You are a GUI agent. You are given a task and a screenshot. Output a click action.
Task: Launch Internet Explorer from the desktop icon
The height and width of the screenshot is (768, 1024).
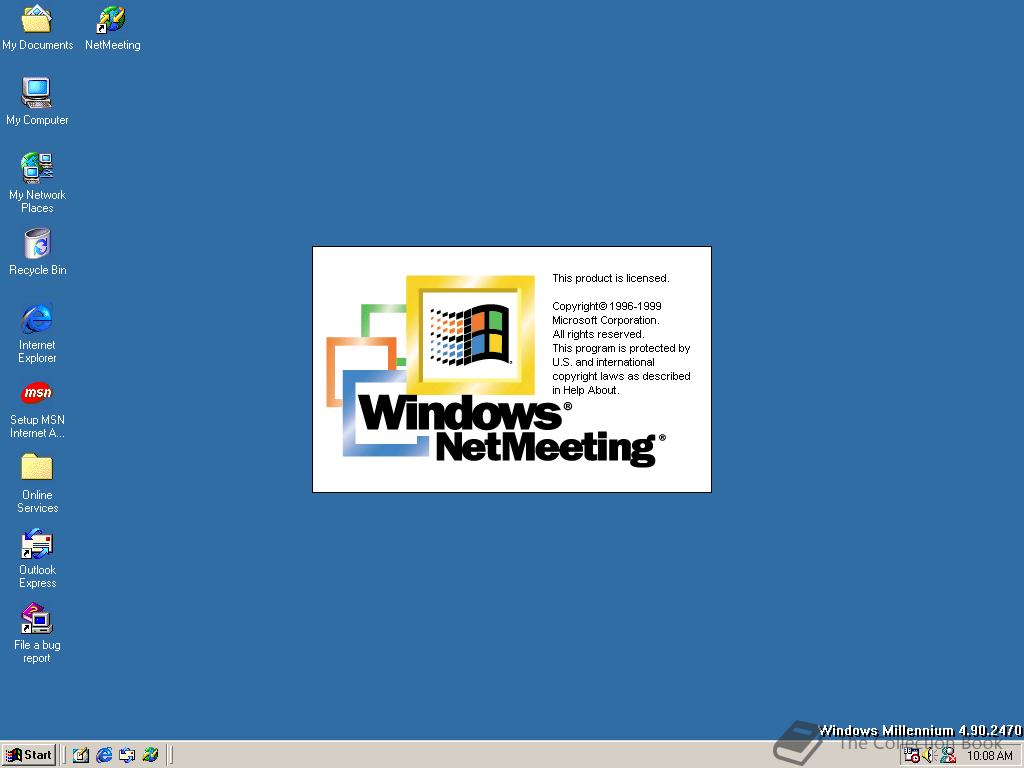pos(37,333)
